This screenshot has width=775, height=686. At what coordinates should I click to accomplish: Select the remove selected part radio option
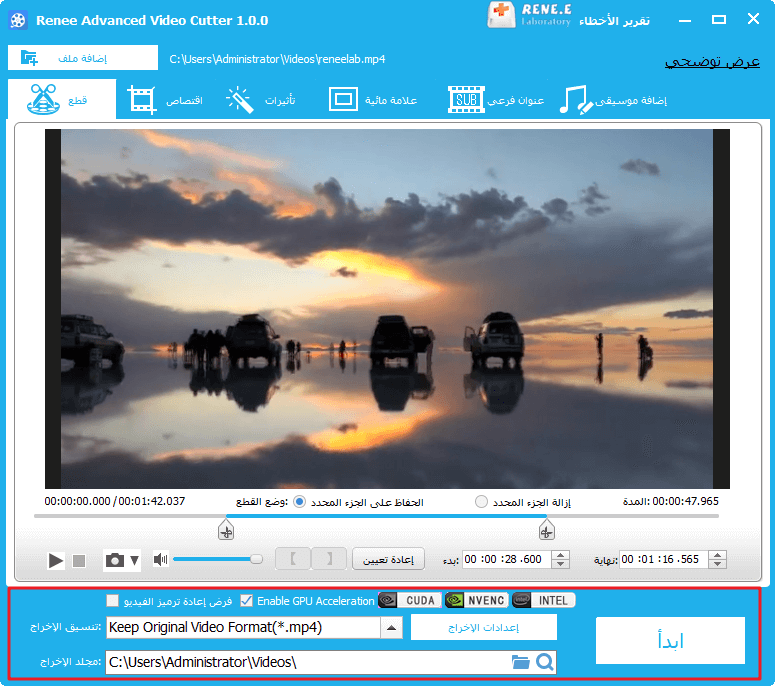click(482, 501)
